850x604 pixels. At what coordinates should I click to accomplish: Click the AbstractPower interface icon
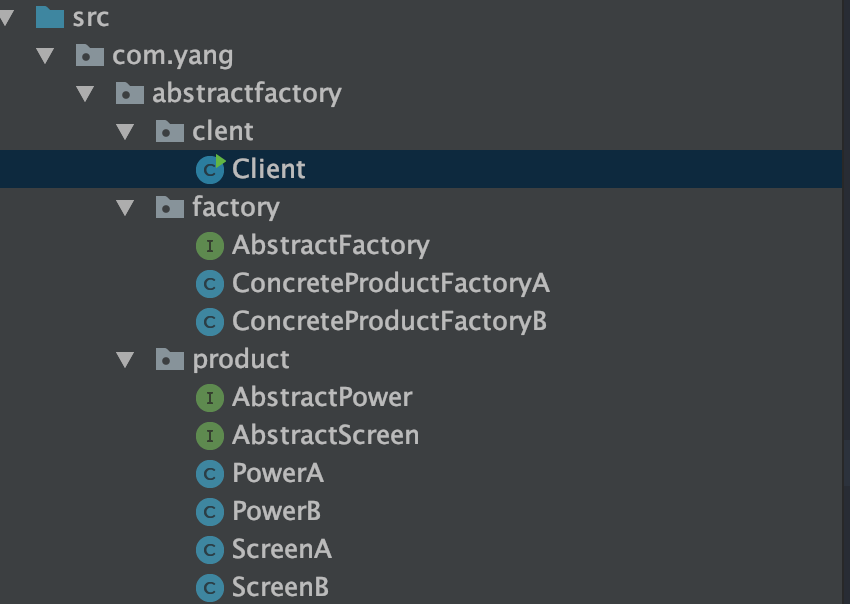[210, 397]
